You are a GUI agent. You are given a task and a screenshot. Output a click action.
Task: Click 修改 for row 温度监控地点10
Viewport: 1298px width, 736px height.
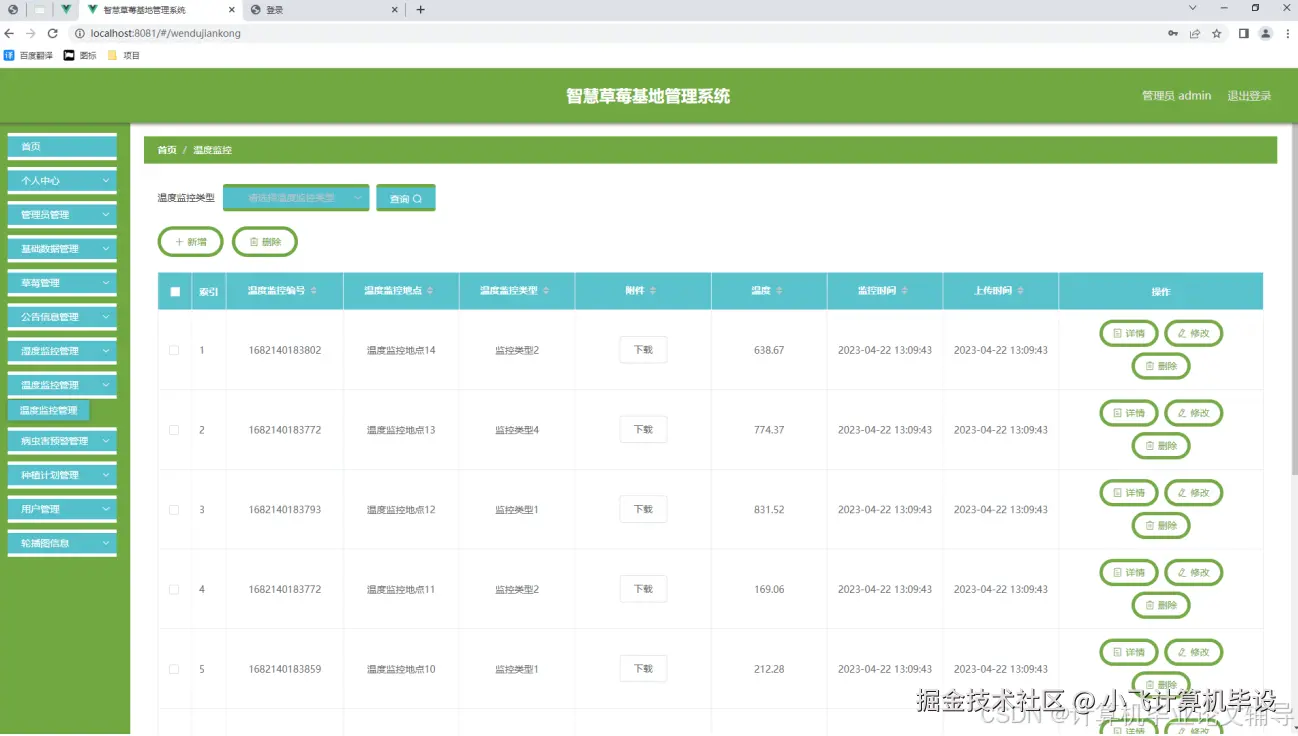tap(1194, 652)
